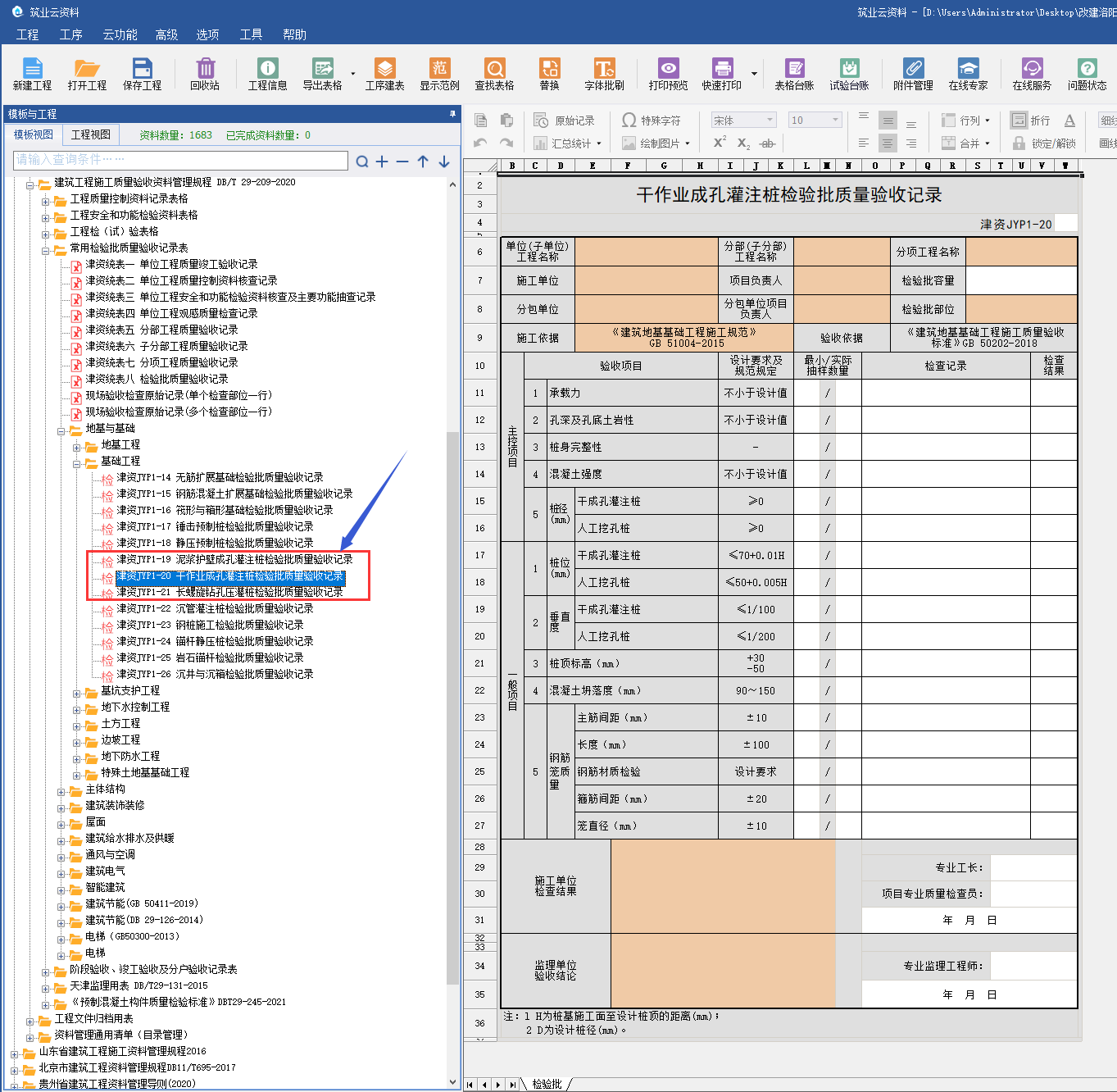
Task: Click the copy icon in edit toolbar
Action: click(481, 121)
